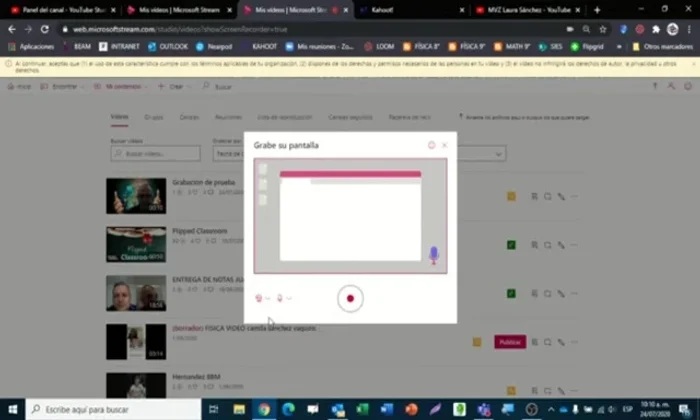This screenshot has height=420, width=700.
Task: Switch to the Canales tab
Action: point(189,117)
